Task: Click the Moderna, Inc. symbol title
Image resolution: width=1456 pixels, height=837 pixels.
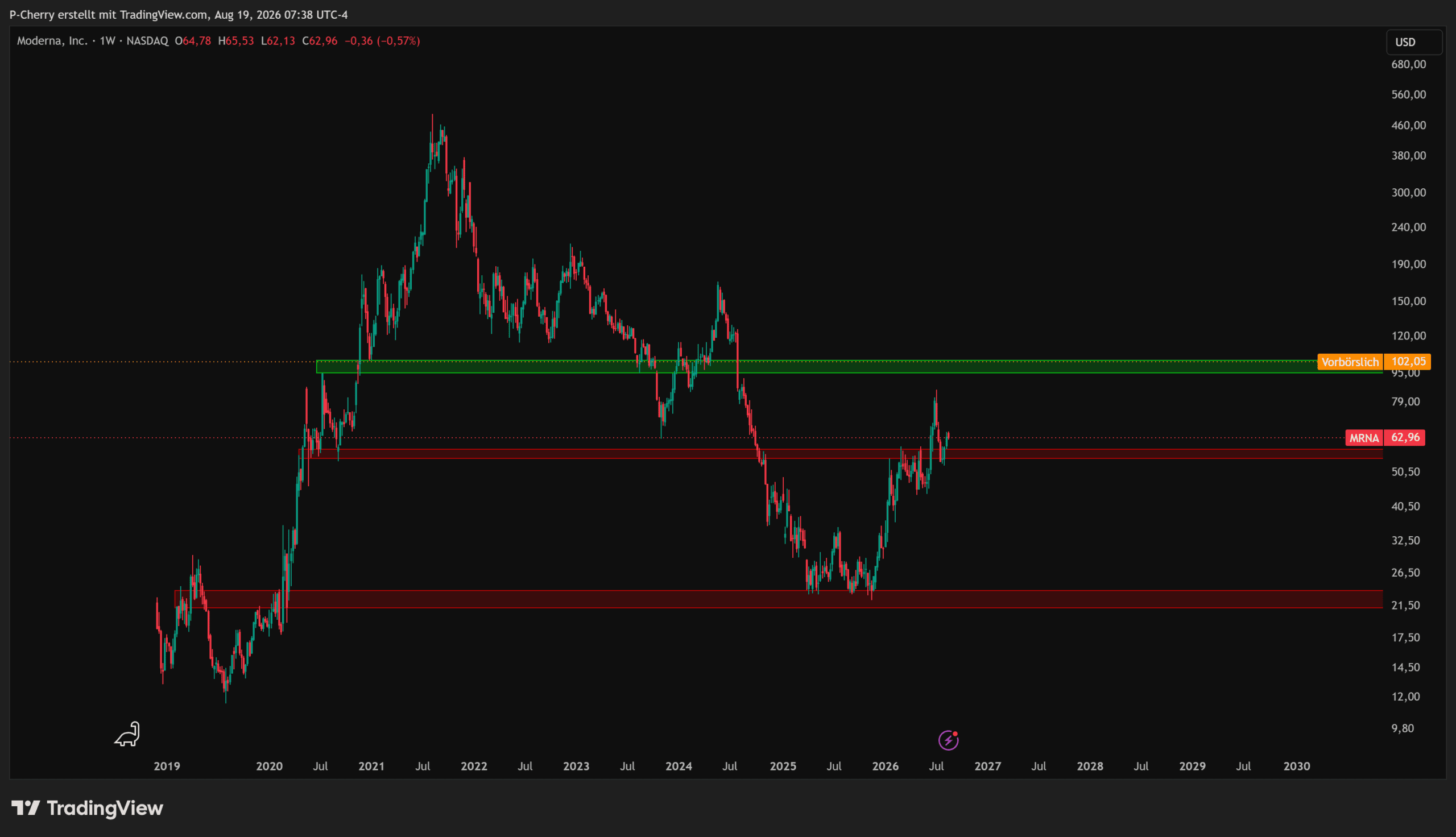Action: click(52, 41)
